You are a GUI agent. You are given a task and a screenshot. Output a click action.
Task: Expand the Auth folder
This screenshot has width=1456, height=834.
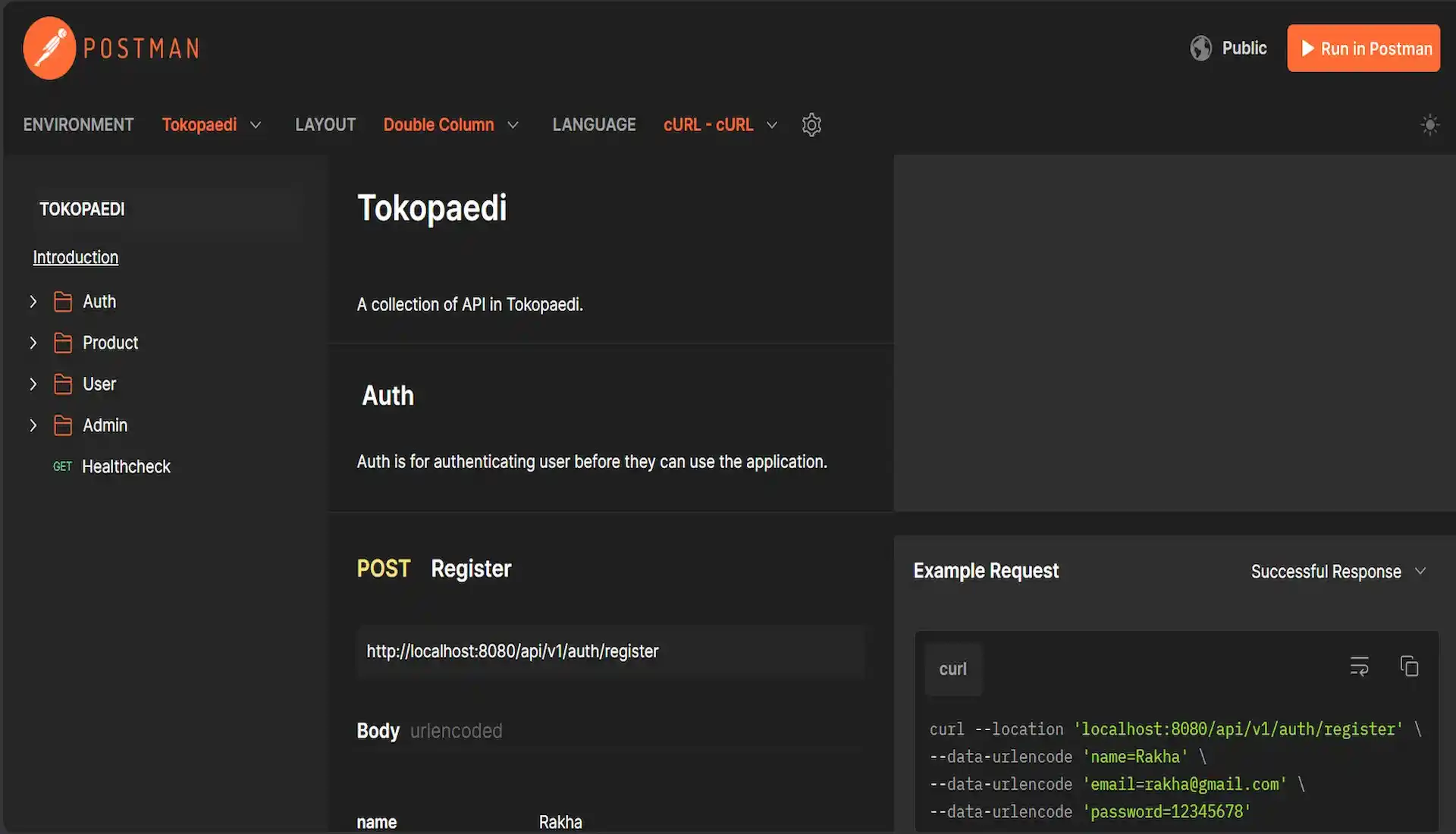33,301
